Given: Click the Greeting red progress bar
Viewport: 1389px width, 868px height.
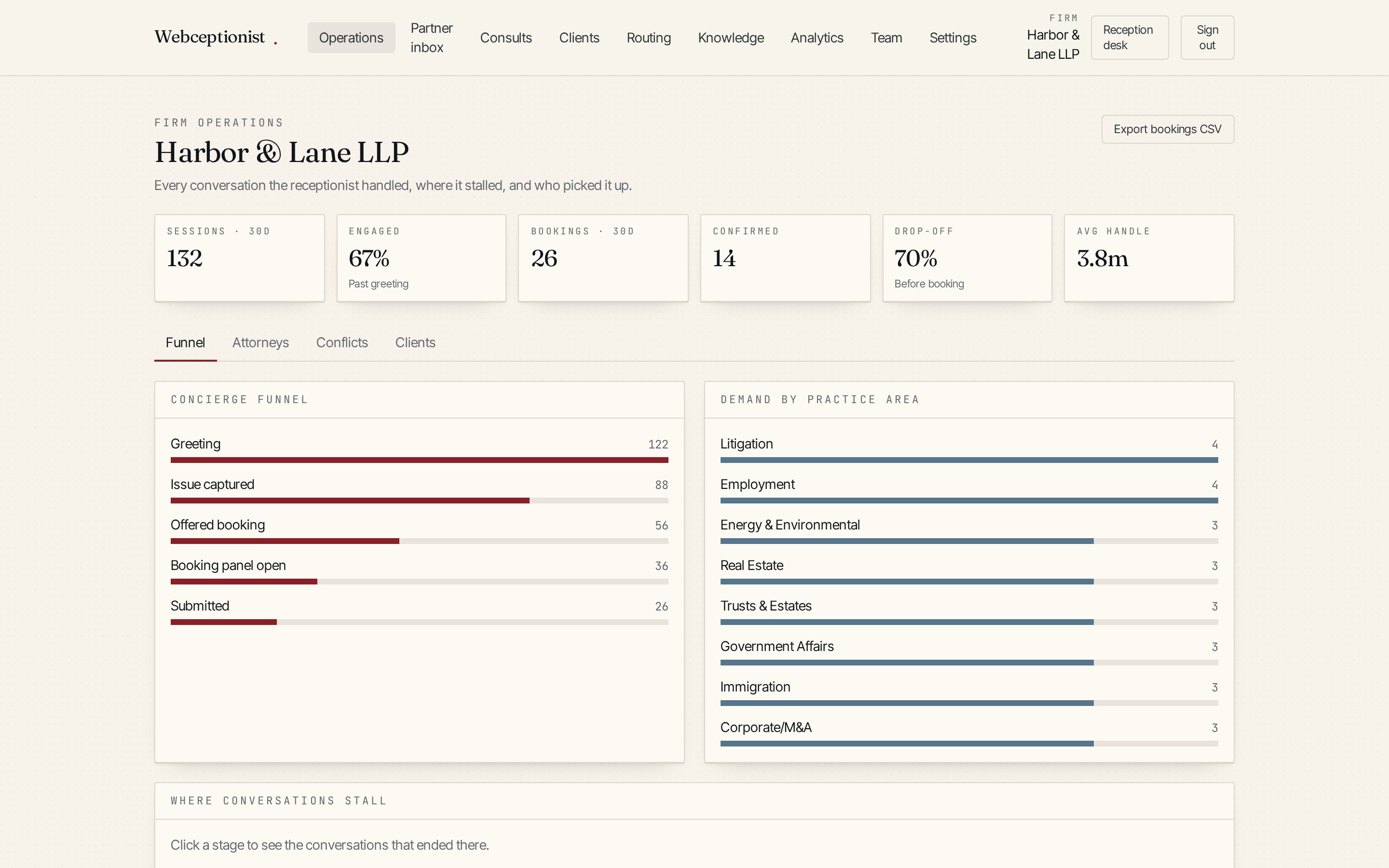Looking at the screenshot, I should [419, 460].
